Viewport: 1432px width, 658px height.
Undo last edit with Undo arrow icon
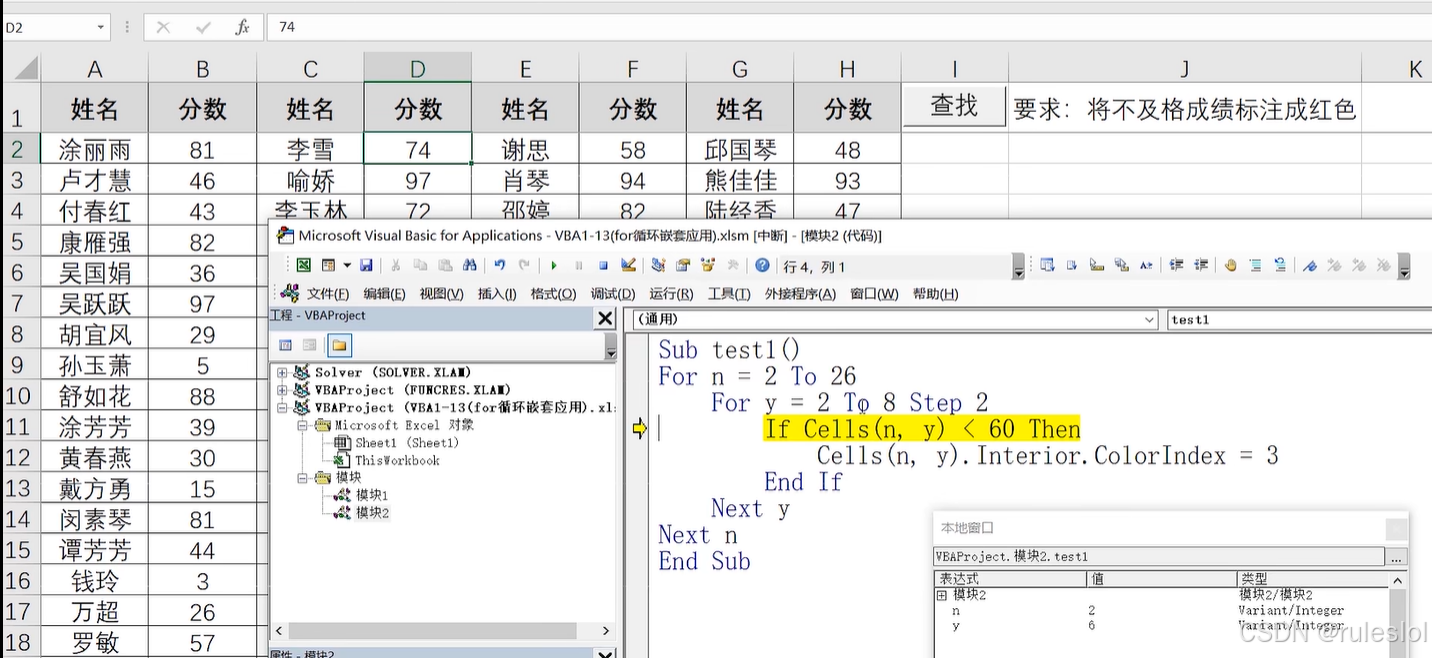point(498,265)
